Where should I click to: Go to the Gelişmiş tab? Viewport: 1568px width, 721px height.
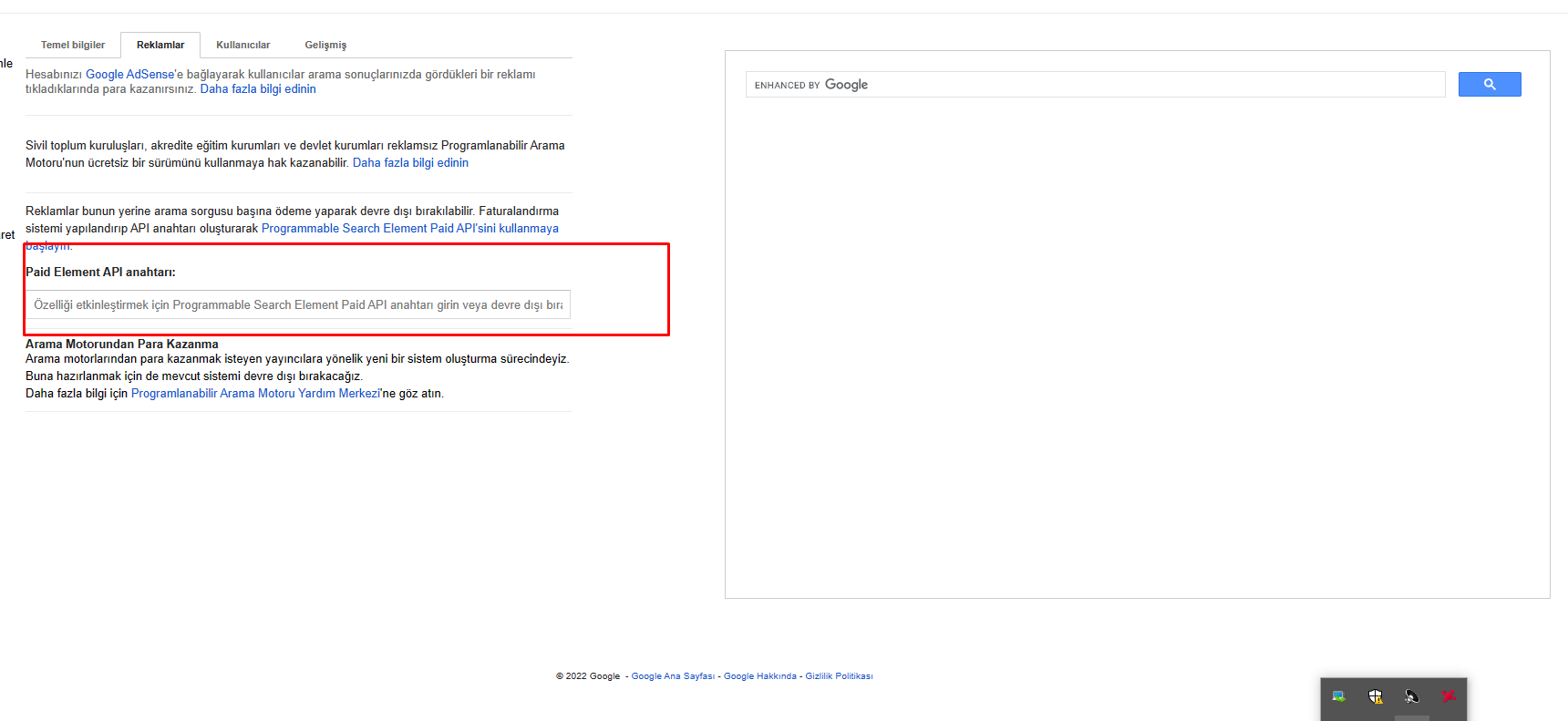click(325, 45)
